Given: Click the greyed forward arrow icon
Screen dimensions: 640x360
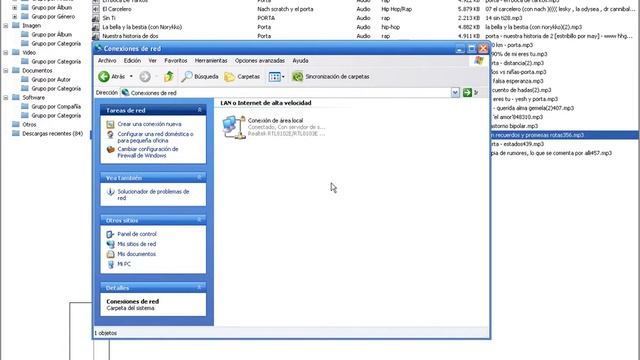Looking at the screenshot, I should coord(145,76).
